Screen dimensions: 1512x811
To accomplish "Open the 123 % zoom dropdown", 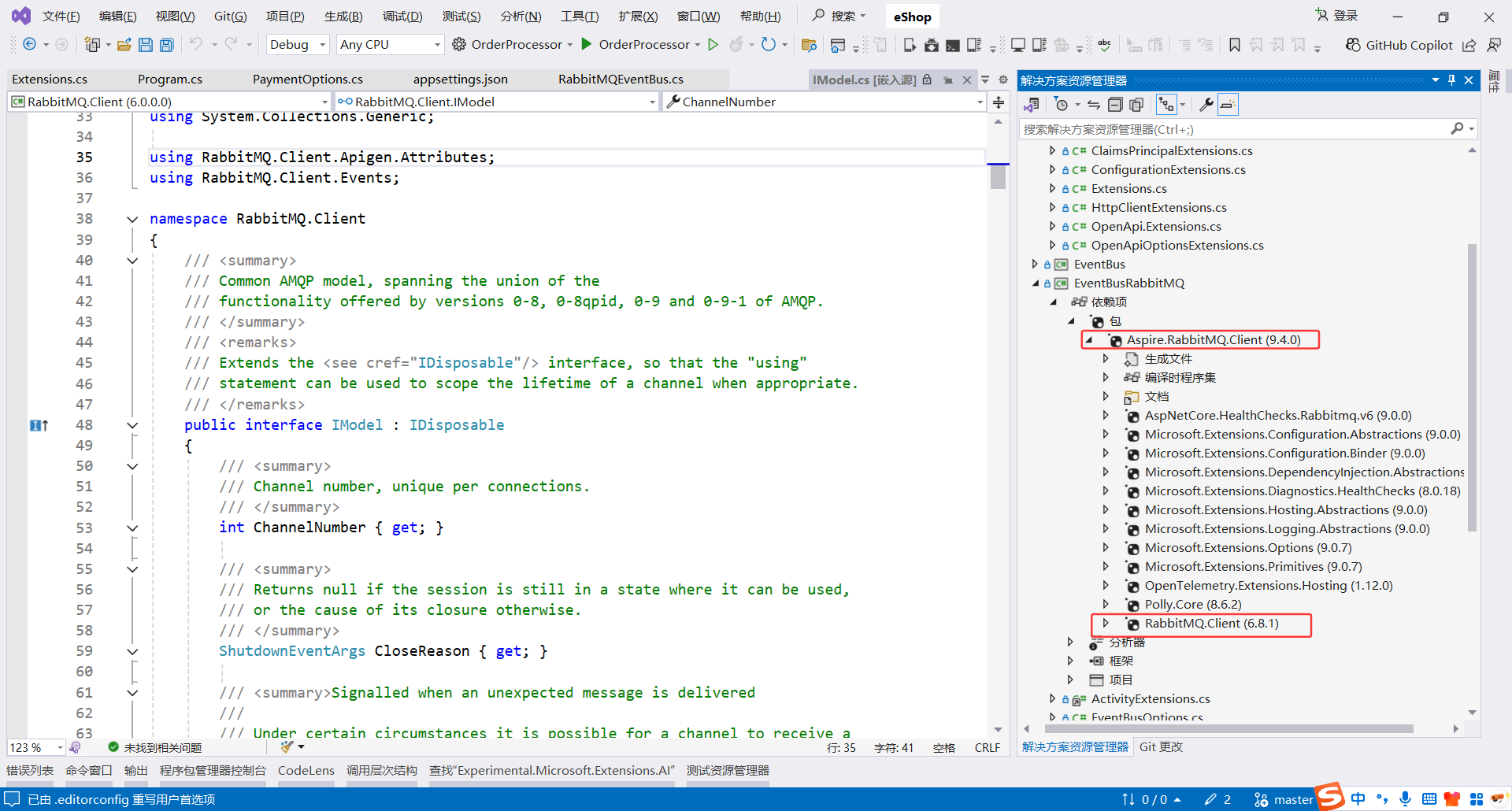I will (x=36, y=747).
